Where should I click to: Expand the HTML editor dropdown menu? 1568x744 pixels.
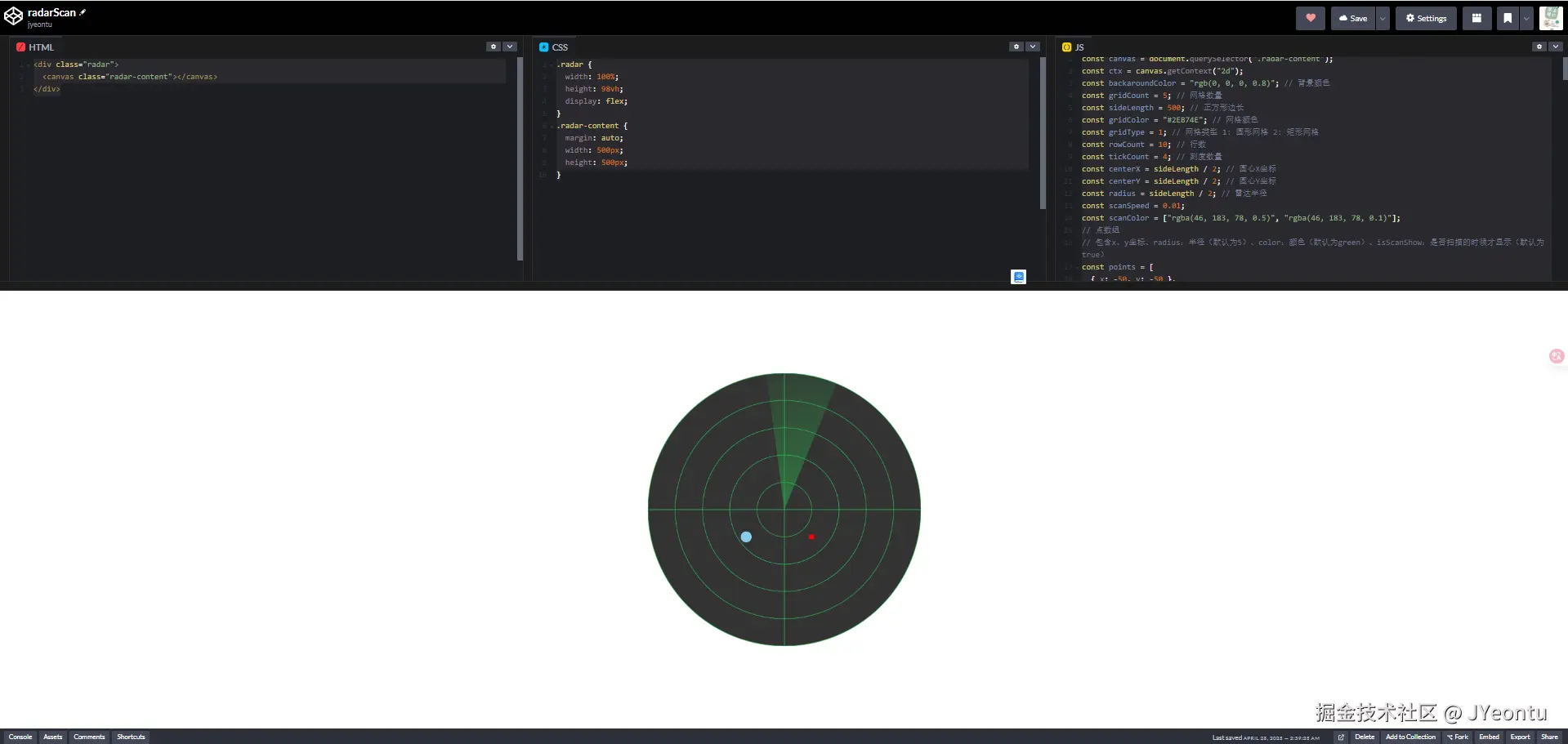point(510,47)
